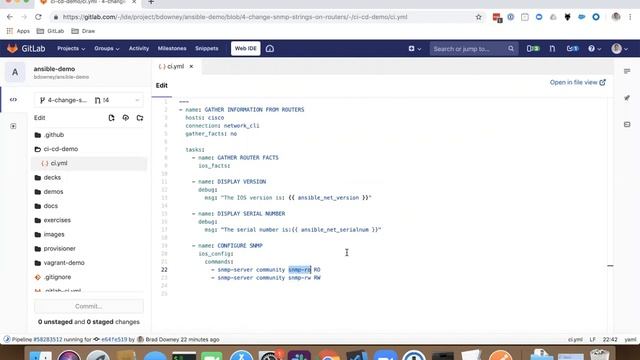640x360 pixels.
Task: Click the Upload file icon in file tree
Action: (126, 118)
